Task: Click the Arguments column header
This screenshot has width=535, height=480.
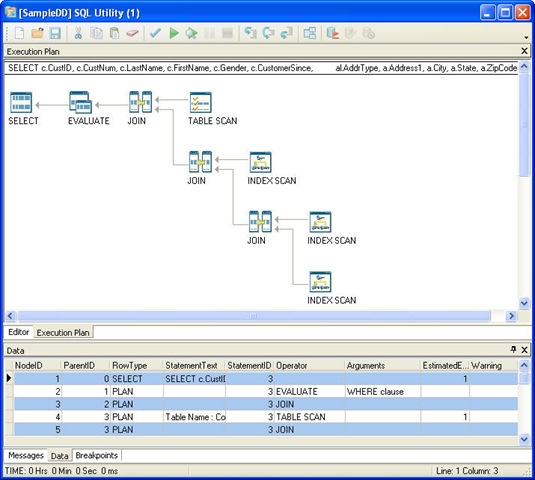Action: (x=383, y=365)
